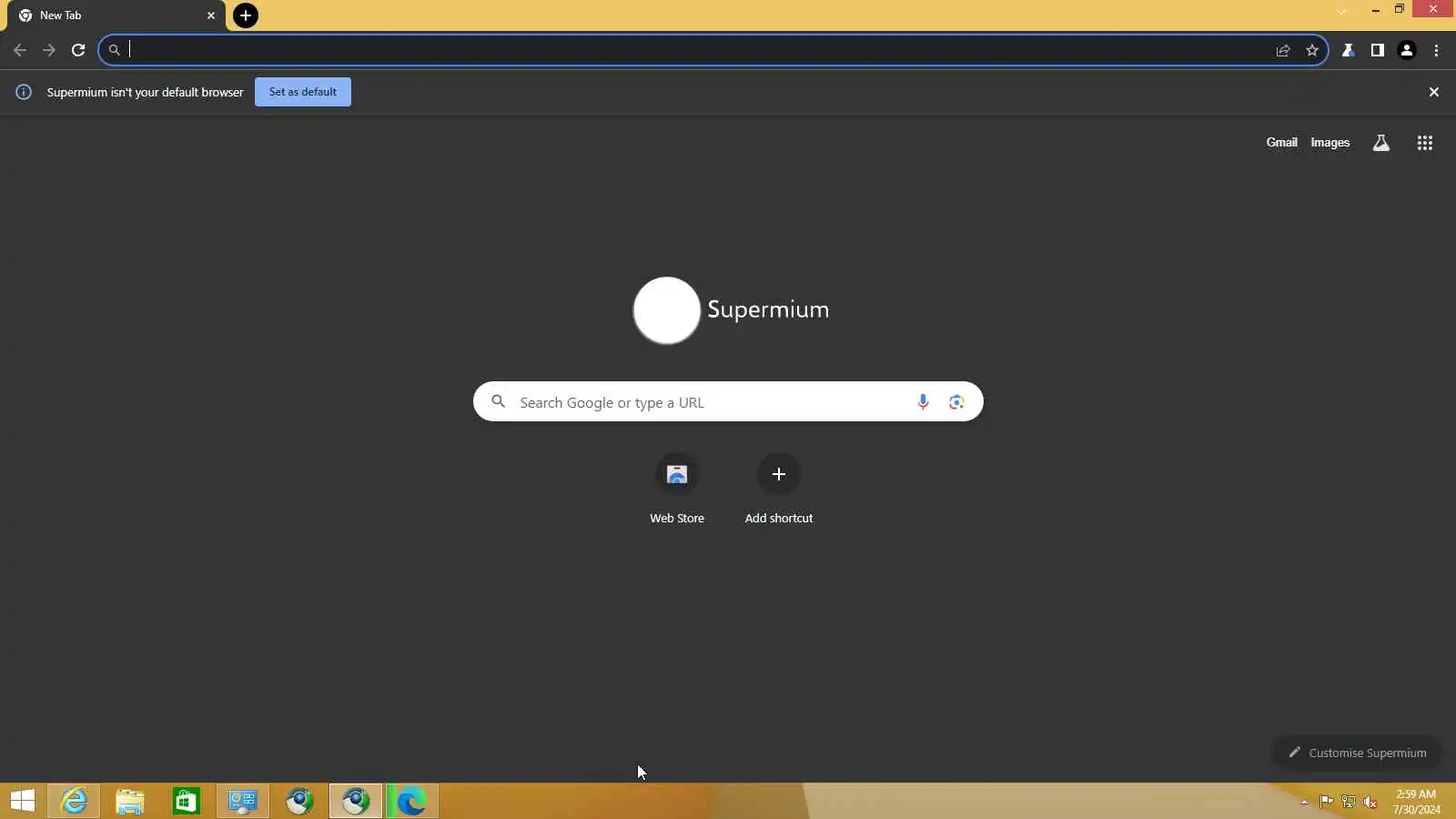Open the Windows Start button
This screenshot has width=1456, height=819.
coord(23,801)
